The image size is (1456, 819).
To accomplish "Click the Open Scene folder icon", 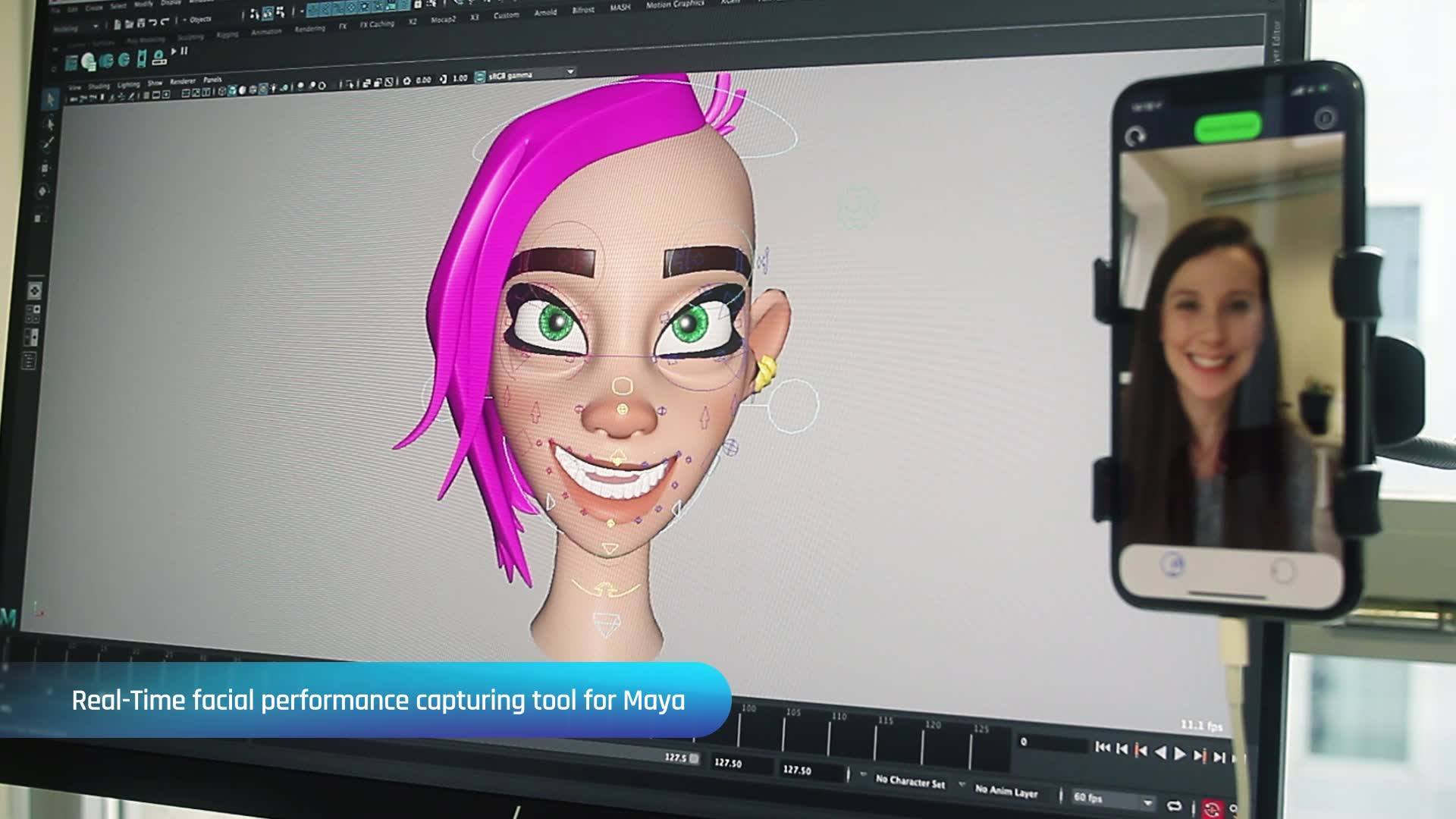I will point(130,23).
